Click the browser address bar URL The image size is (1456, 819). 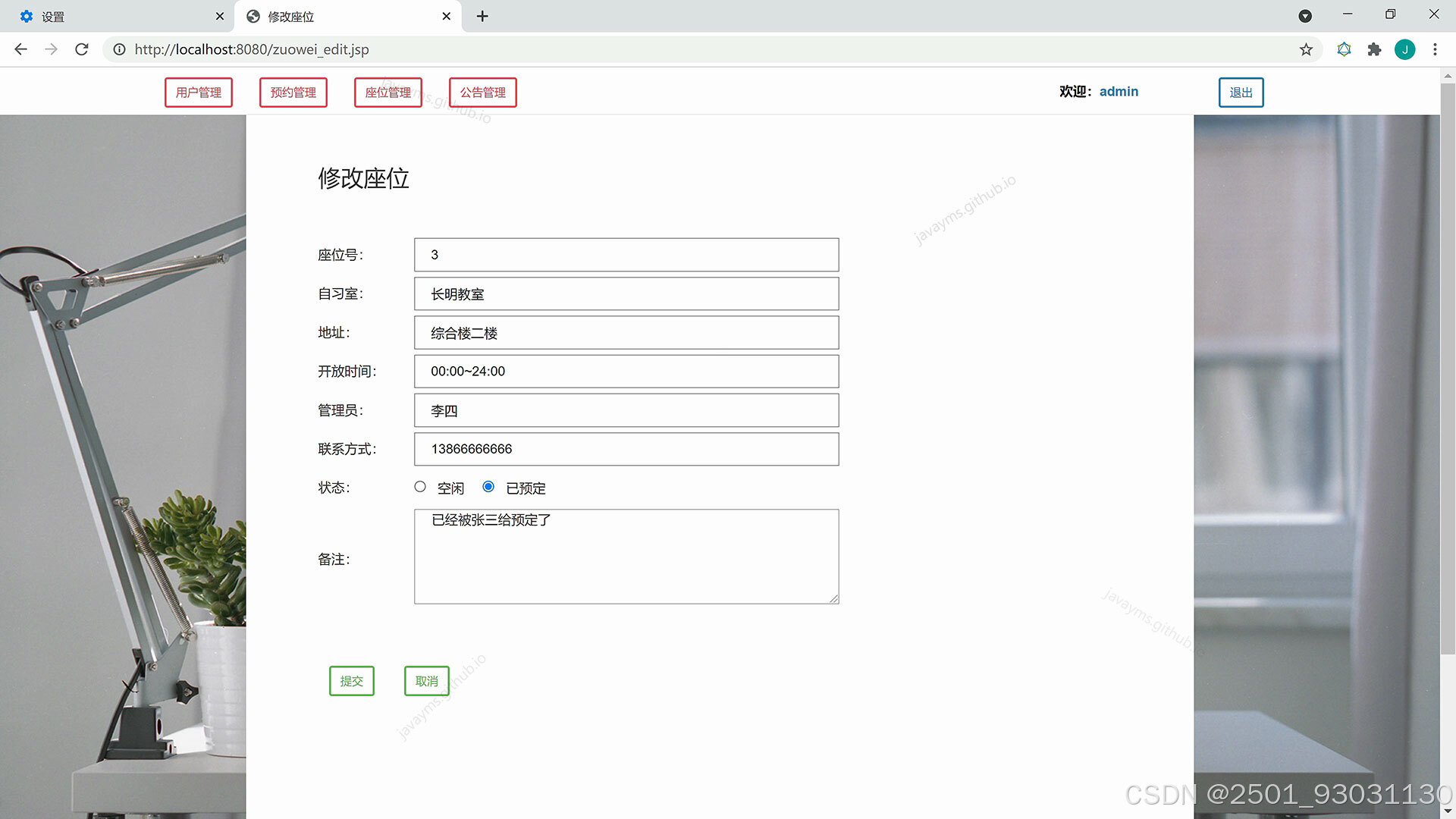(x=252, y=49)
